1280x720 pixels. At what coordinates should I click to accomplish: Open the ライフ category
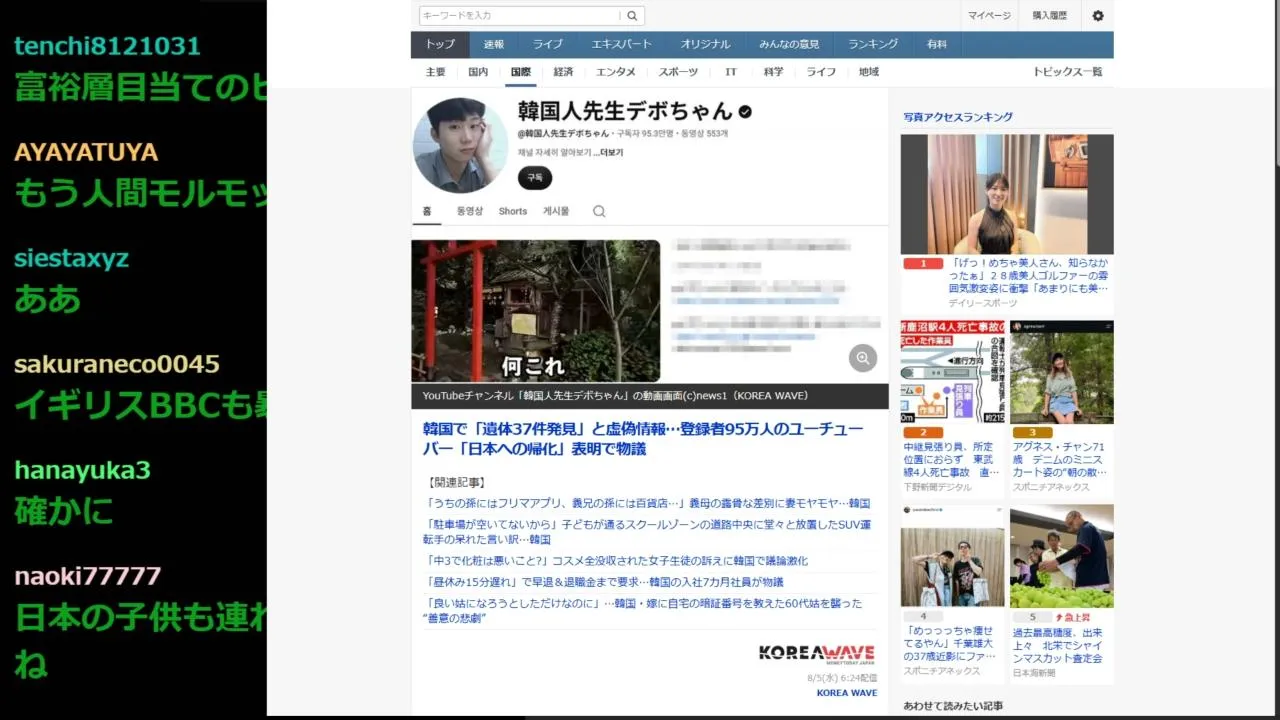(x=821, y=72)
